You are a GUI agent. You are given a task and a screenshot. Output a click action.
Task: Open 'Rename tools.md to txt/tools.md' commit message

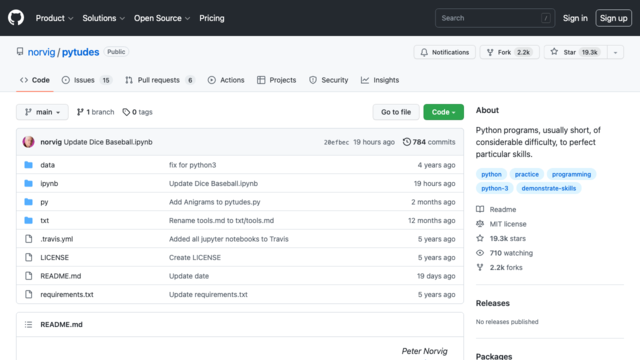click(221, 220)
